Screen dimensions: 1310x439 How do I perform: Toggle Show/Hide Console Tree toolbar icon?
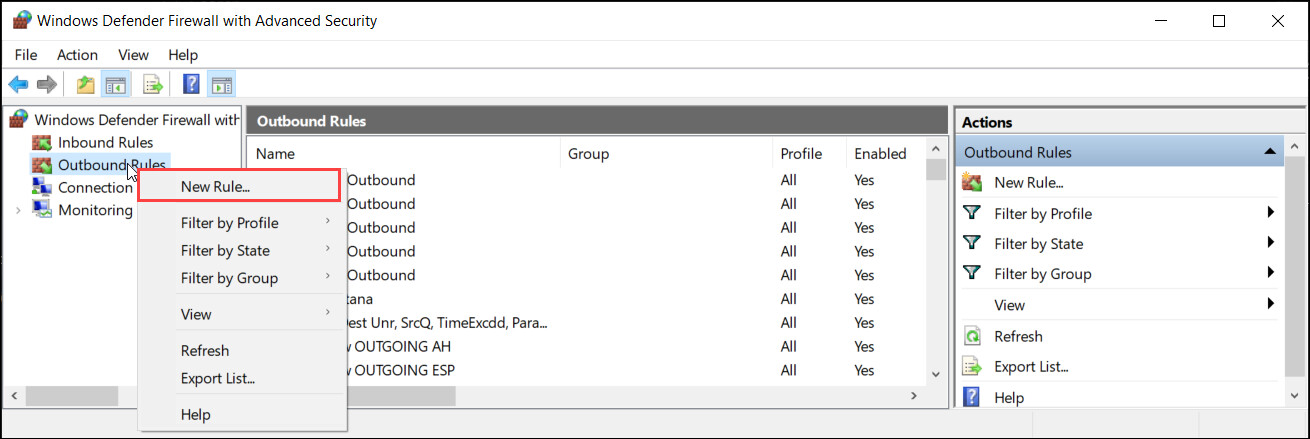click(x=116, y=85)
